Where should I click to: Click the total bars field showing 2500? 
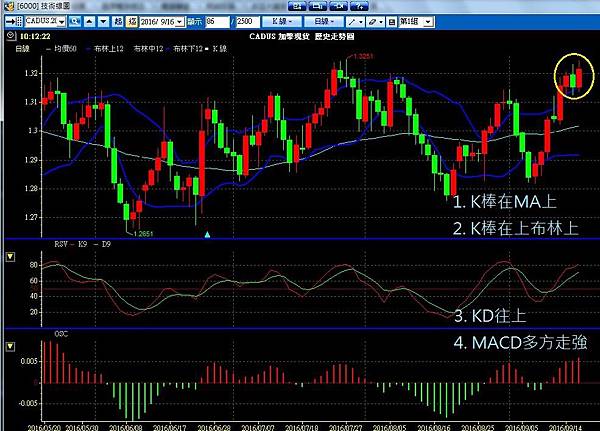coord(247,21)
